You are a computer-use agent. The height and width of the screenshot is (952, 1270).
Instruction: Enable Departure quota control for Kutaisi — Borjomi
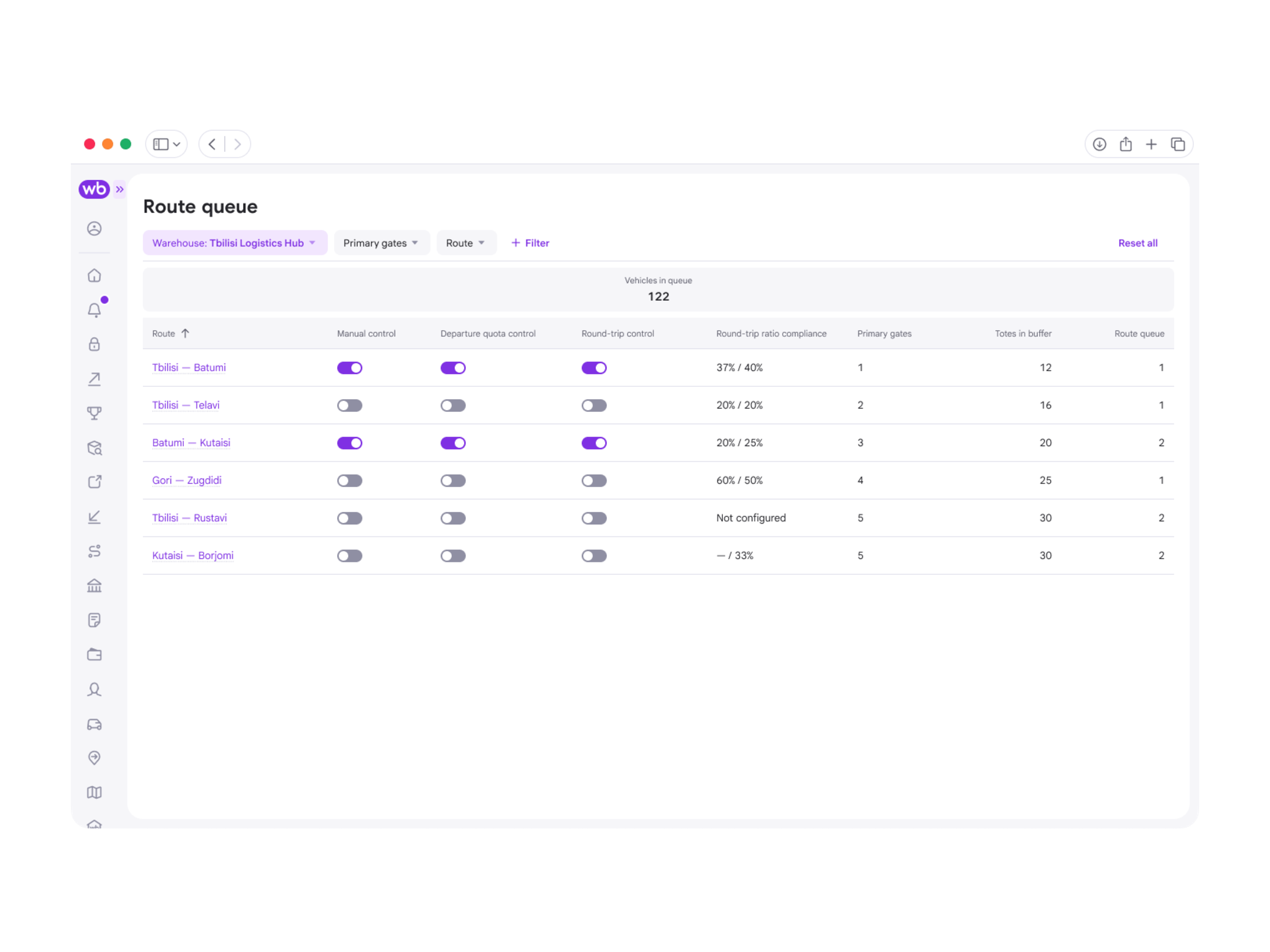tap(453, 556)
